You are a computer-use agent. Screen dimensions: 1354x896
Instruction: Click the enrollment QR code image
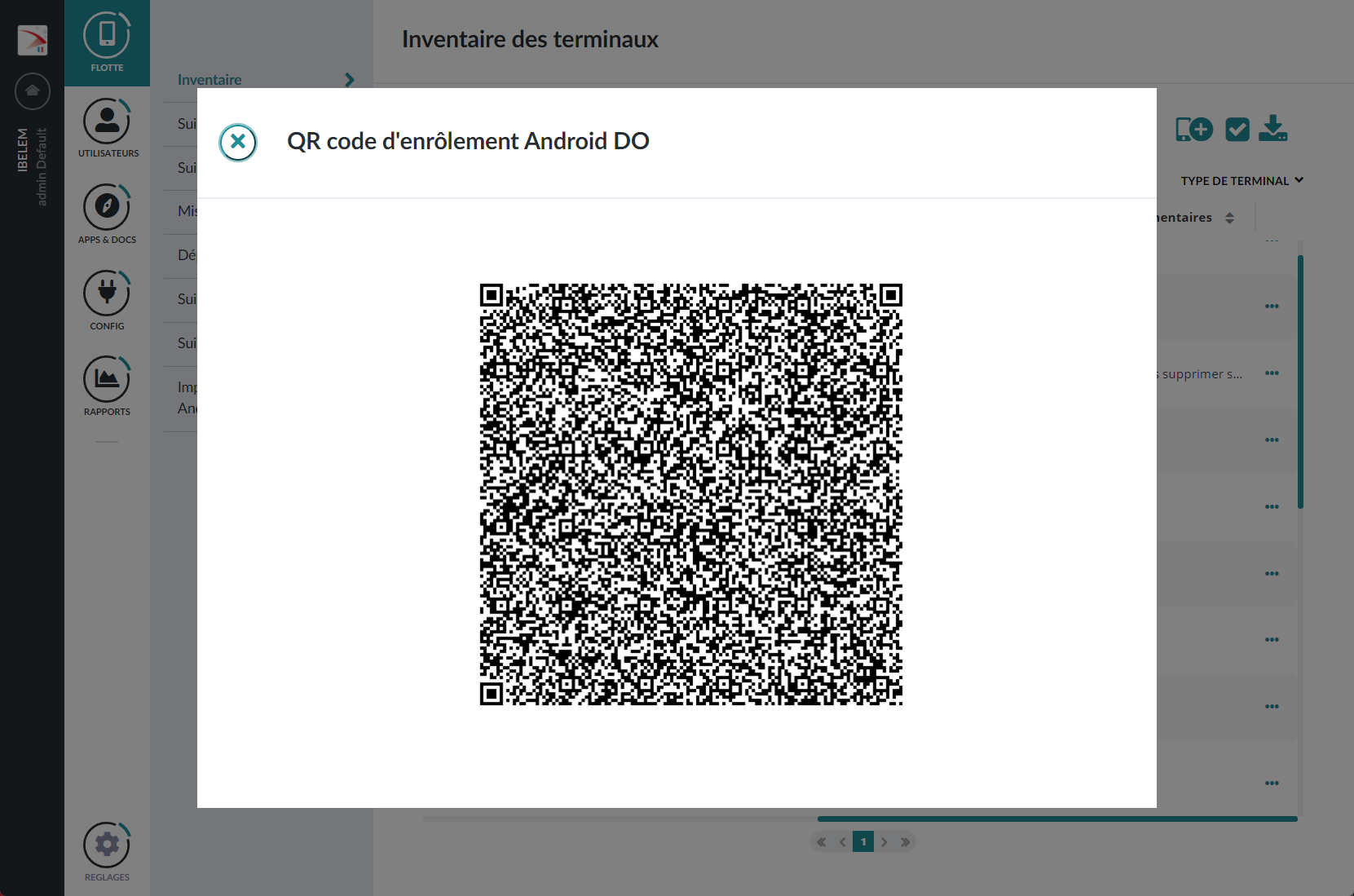pos(691,495)
